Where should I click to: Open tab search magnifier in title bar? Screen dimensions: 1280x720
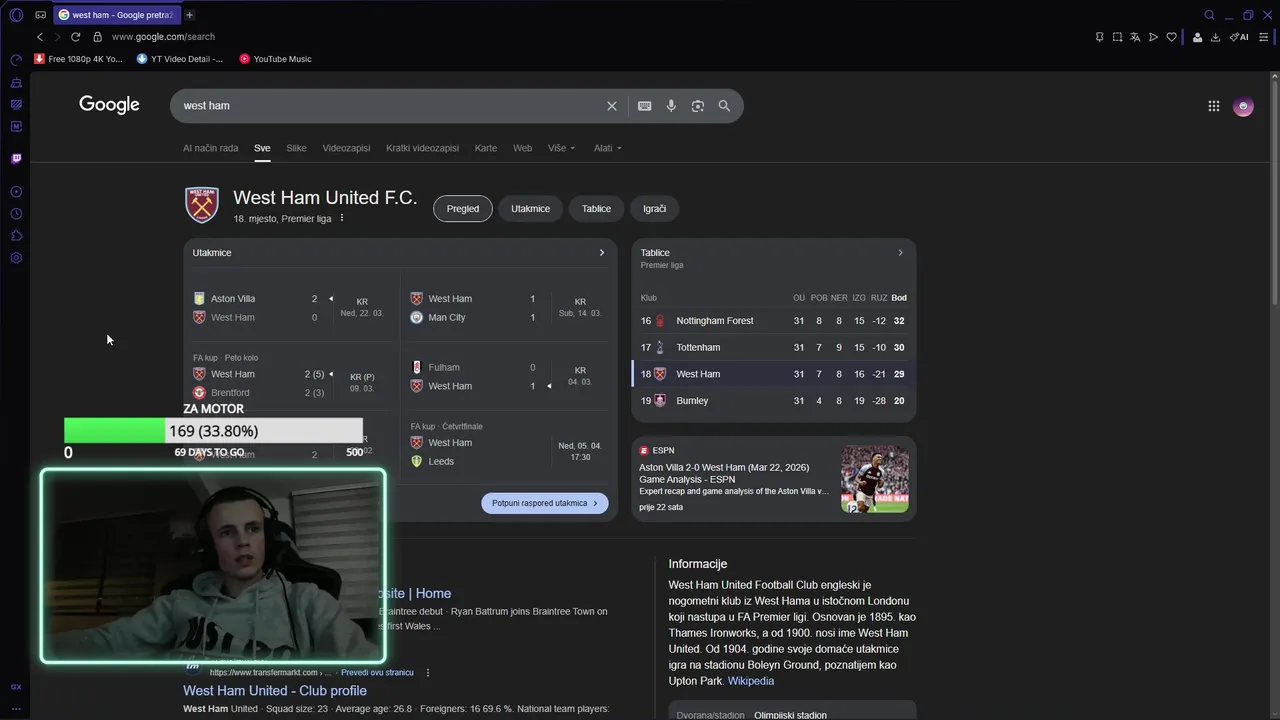click(x=1209, y=15)
